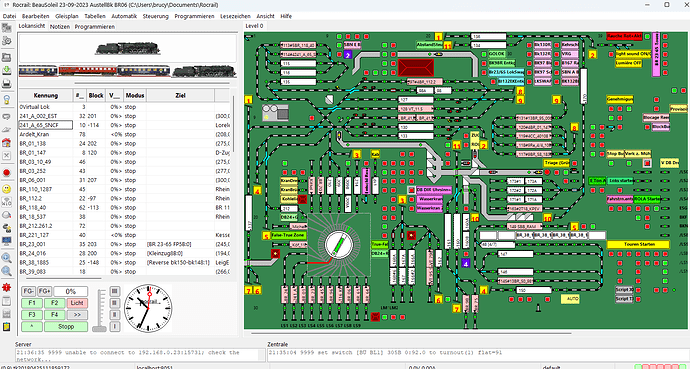This screenshot has height=369, width=690.
Task: Select loco row Ardelt_Kran
Action: pyautogui.click(x=124, y=134)
